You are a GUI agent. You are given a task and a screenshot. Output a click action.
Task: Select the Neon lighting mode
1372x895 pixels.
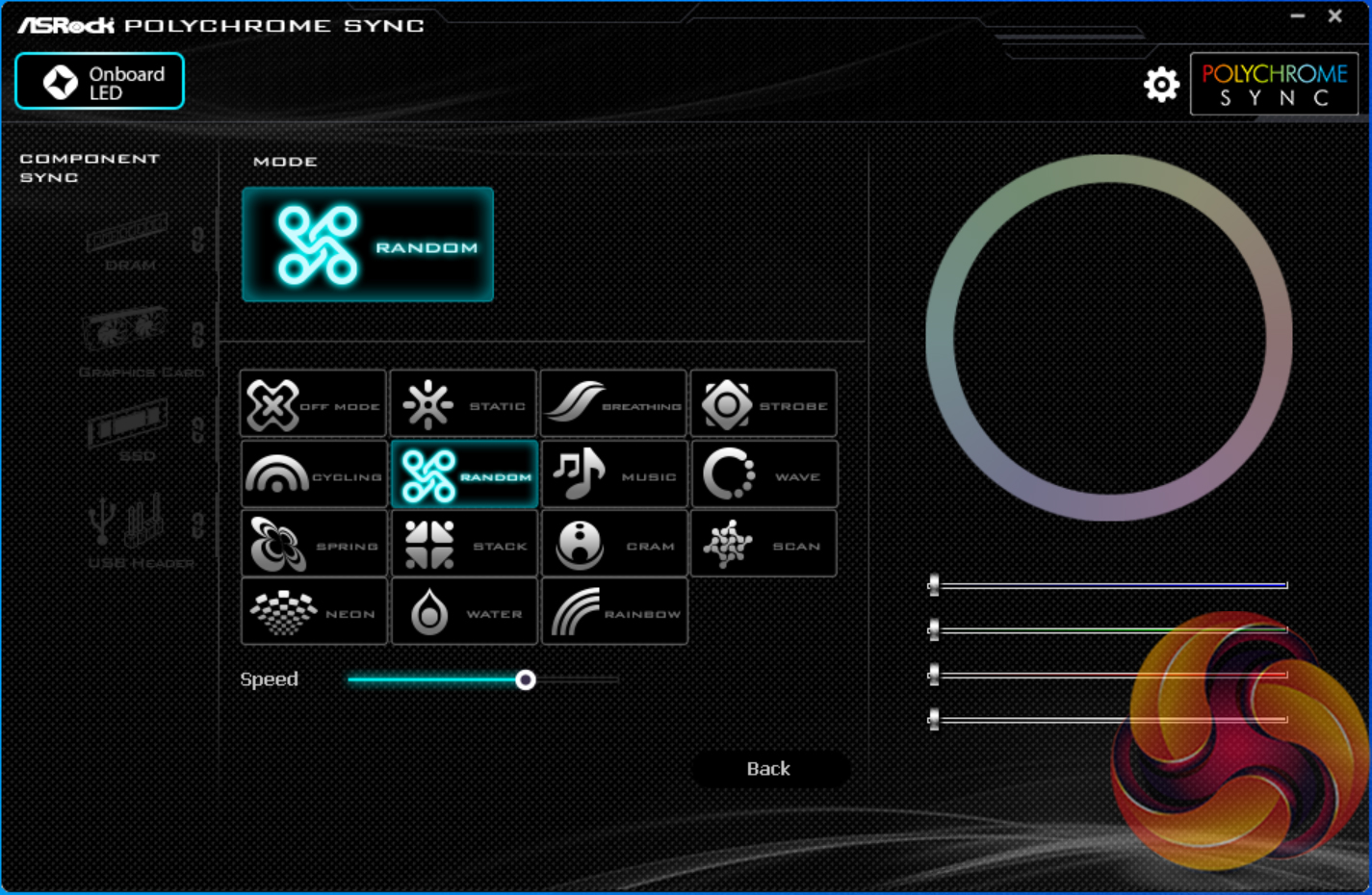click(314, 611)
